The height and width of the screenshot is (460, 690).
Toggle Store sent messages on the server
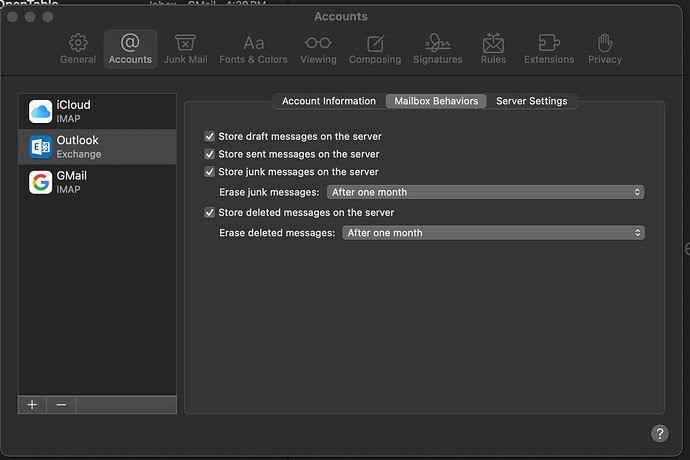pos(209,154)
